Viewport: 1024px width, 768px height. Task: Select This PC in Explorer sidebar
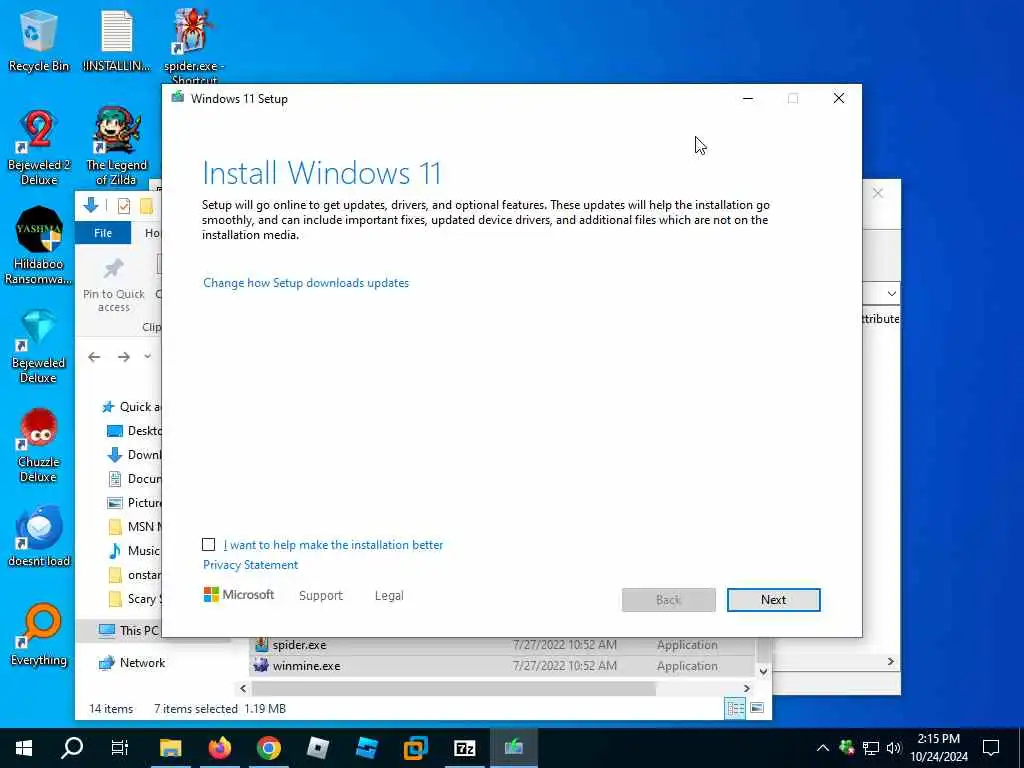(x=128, y=630)
